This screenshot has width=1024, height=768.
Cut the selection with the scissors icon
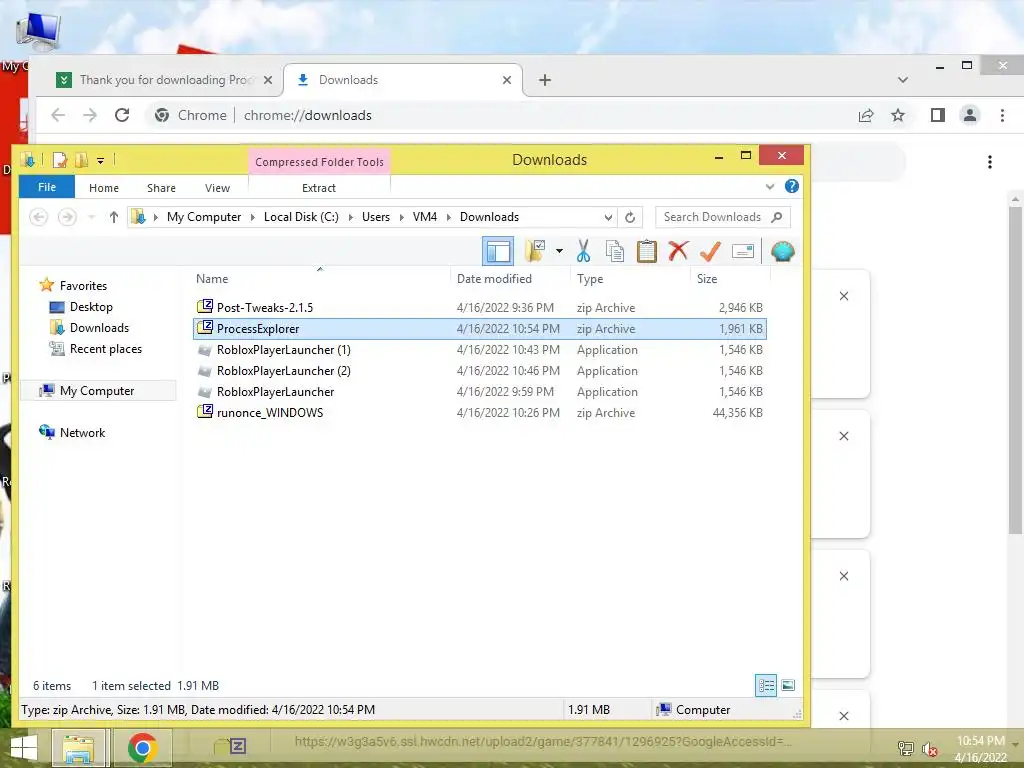pyautogui.click(x=583, y=251)
